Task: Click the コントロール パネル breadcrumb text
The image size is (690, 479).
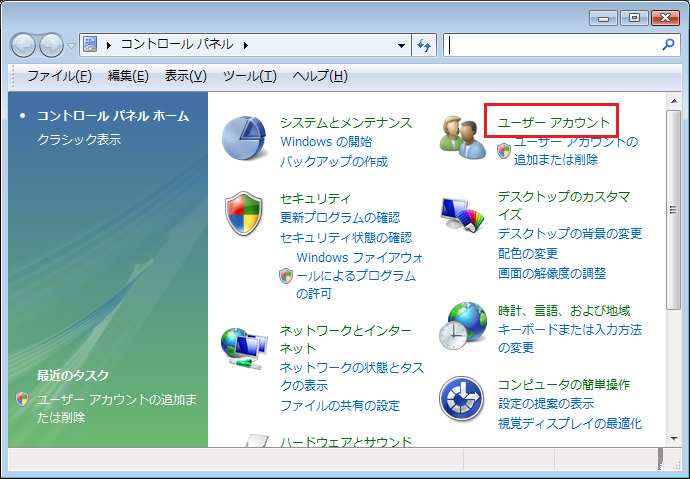Action: [x=177, y=44]
